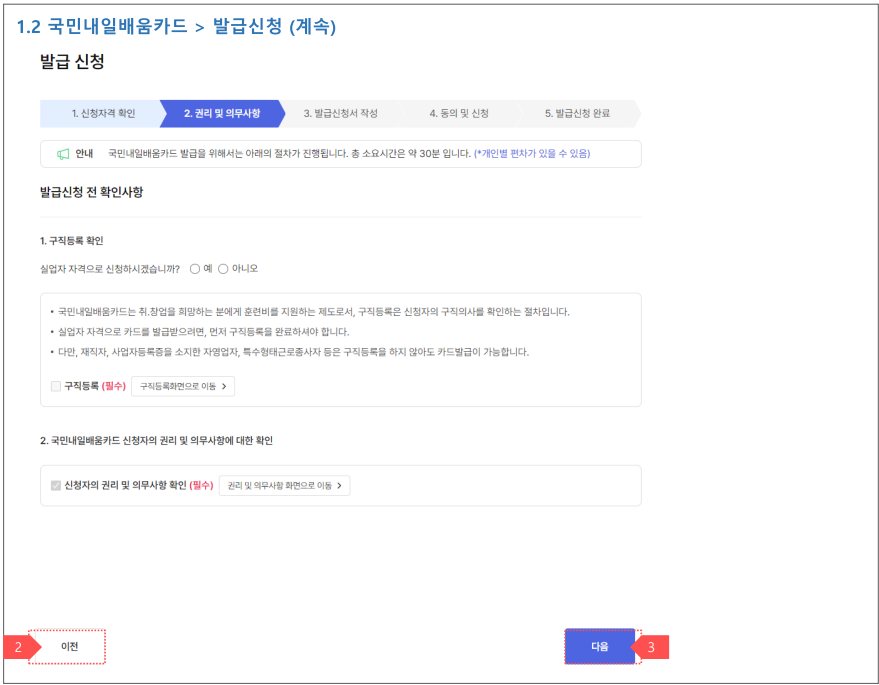This screenshot has width=879, height=685.
Task: Click the megaphone icon next to 안내
Action: (x=63, y=154)
